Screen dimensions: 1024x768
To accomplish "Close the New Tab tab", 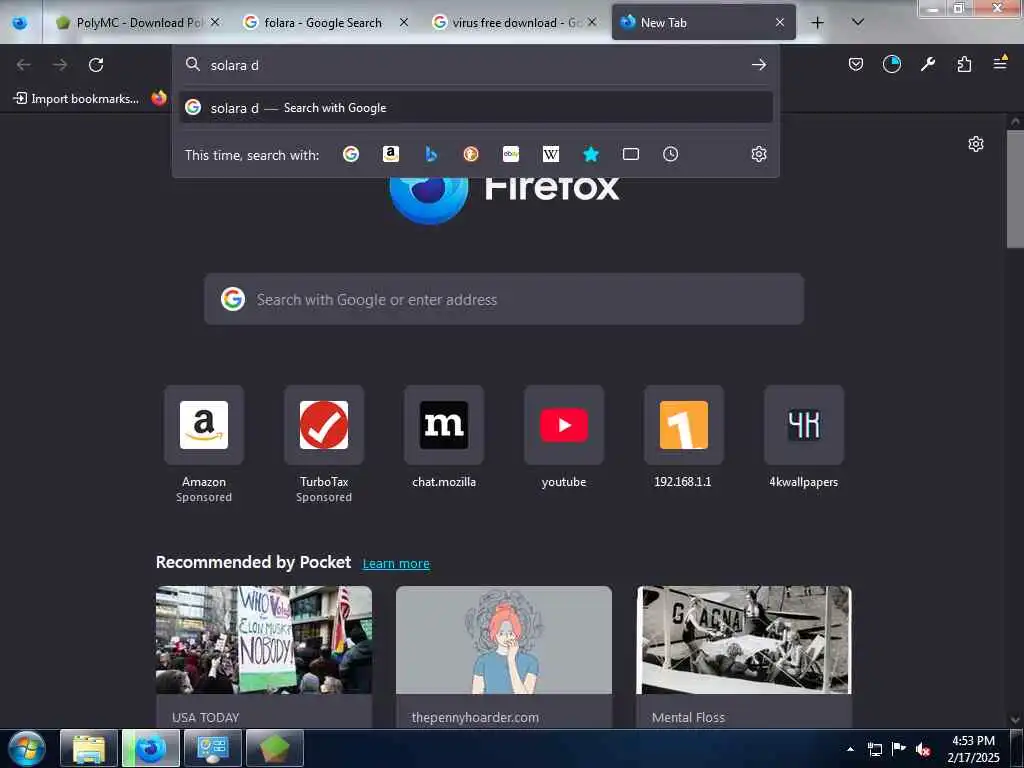I will [780, 23].
